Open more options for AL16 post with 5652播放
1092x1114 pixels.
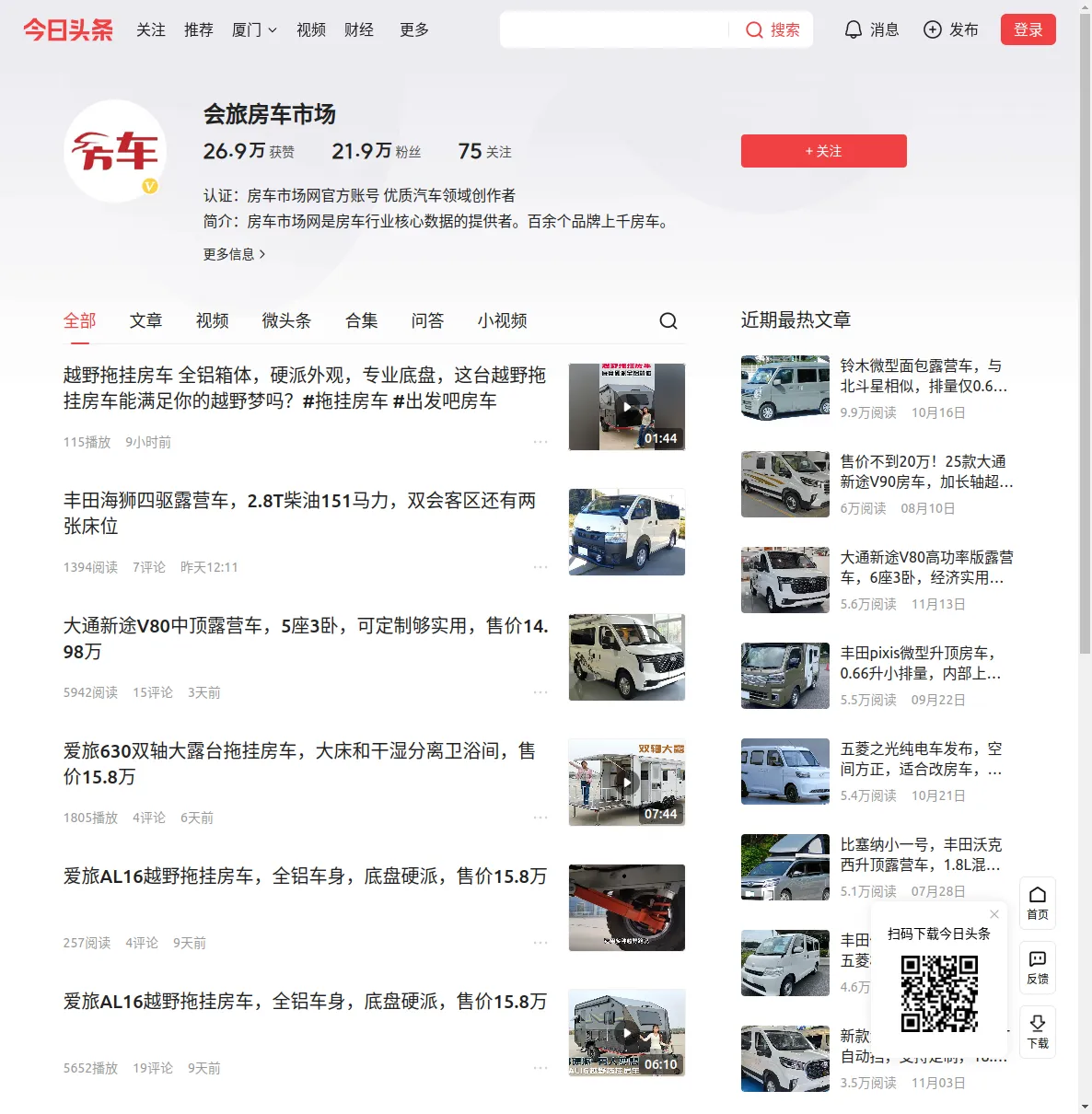[x=540, y=1068]
